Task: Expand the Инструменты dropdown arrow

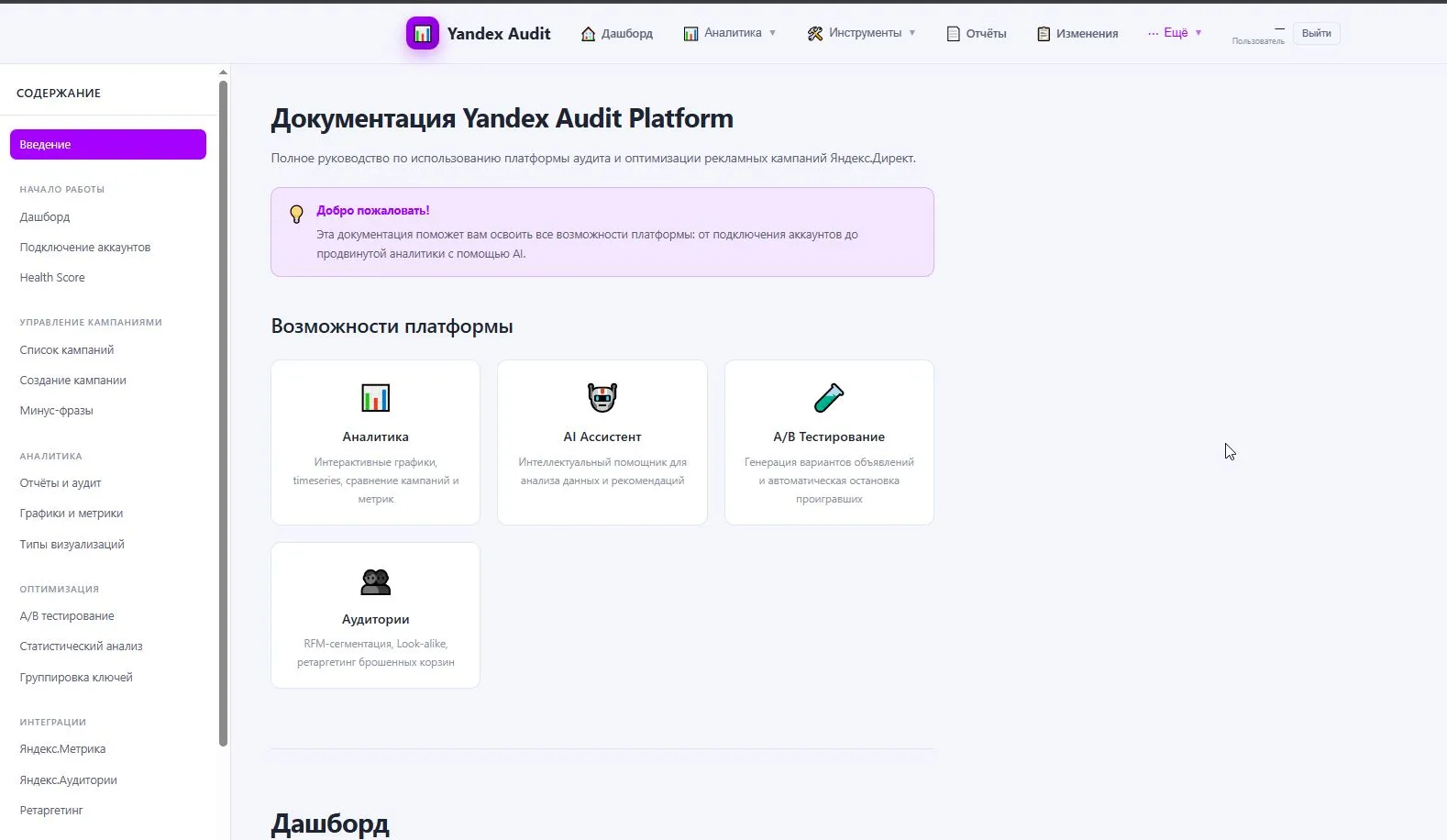Action: click(x=912, y=33)
